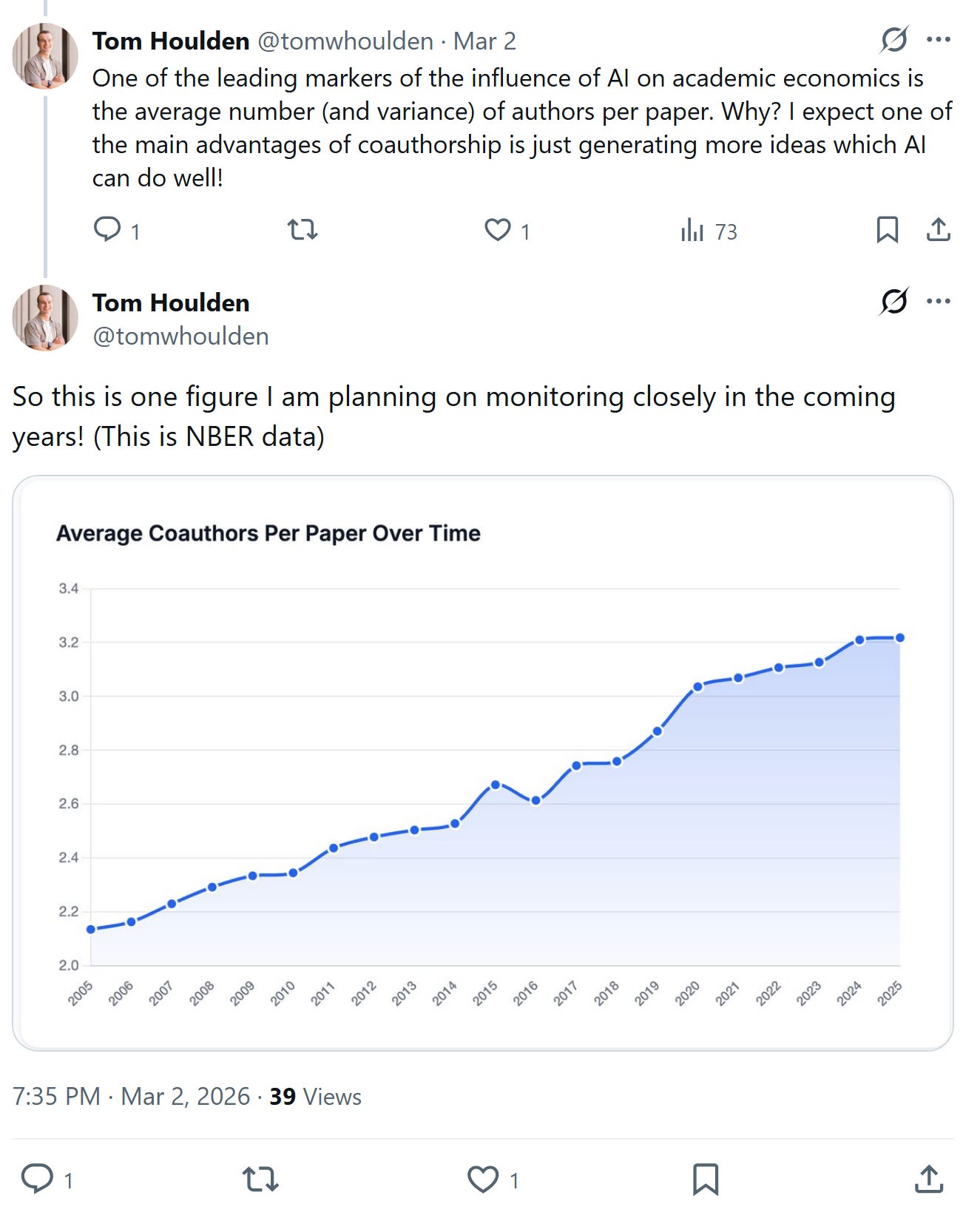Repost the first tweet about AI coauthorship

coord(303,230)
